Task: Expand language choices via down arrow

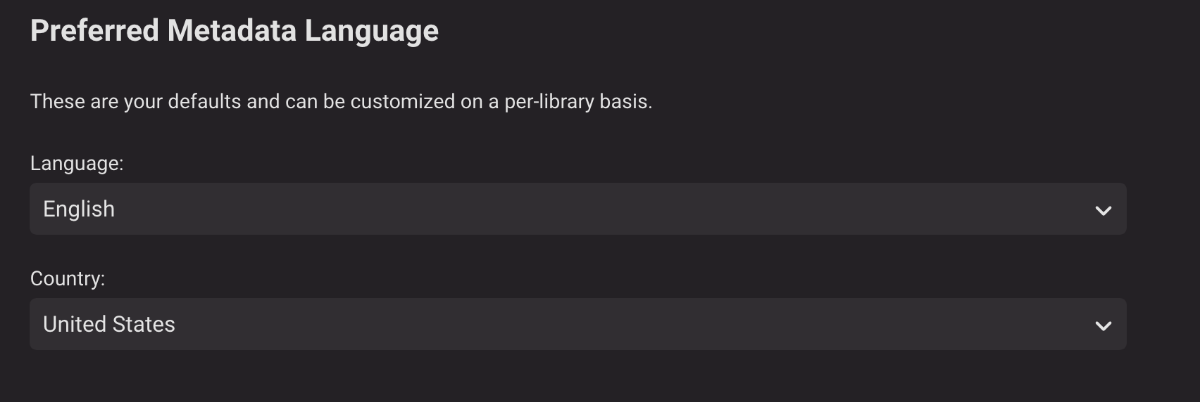Action: pos(1103,210)
